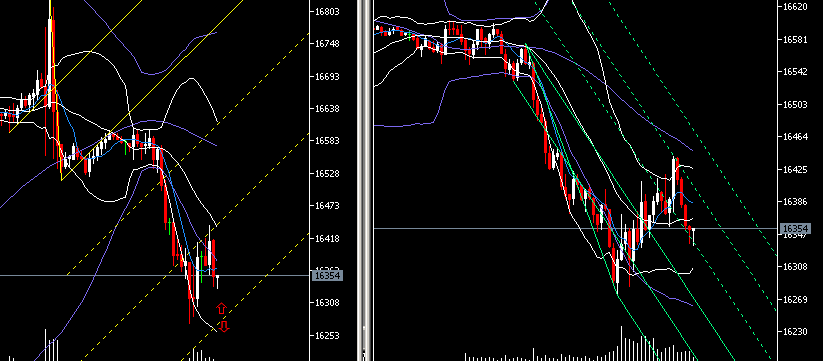Click the 16528 price label on left chart axis

[x=327, y=174]
